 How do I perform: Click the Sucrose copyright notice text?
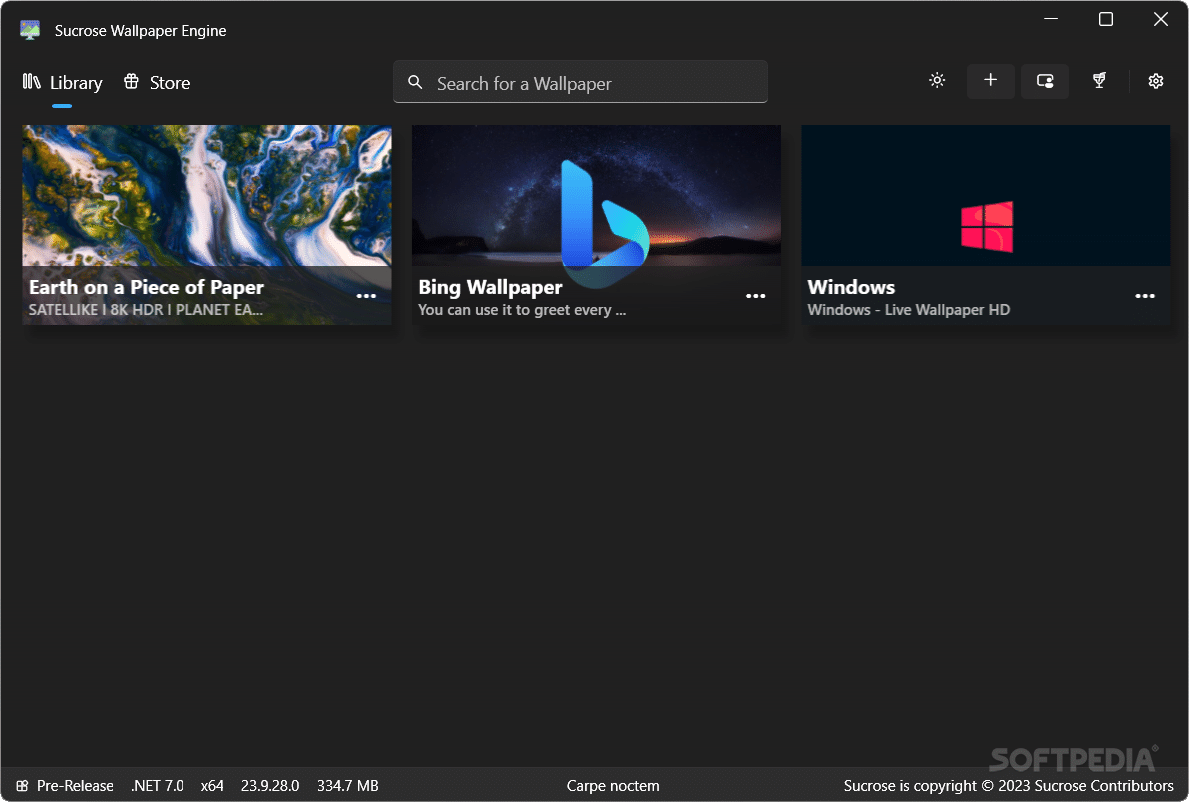click(x=1009, y=786)
